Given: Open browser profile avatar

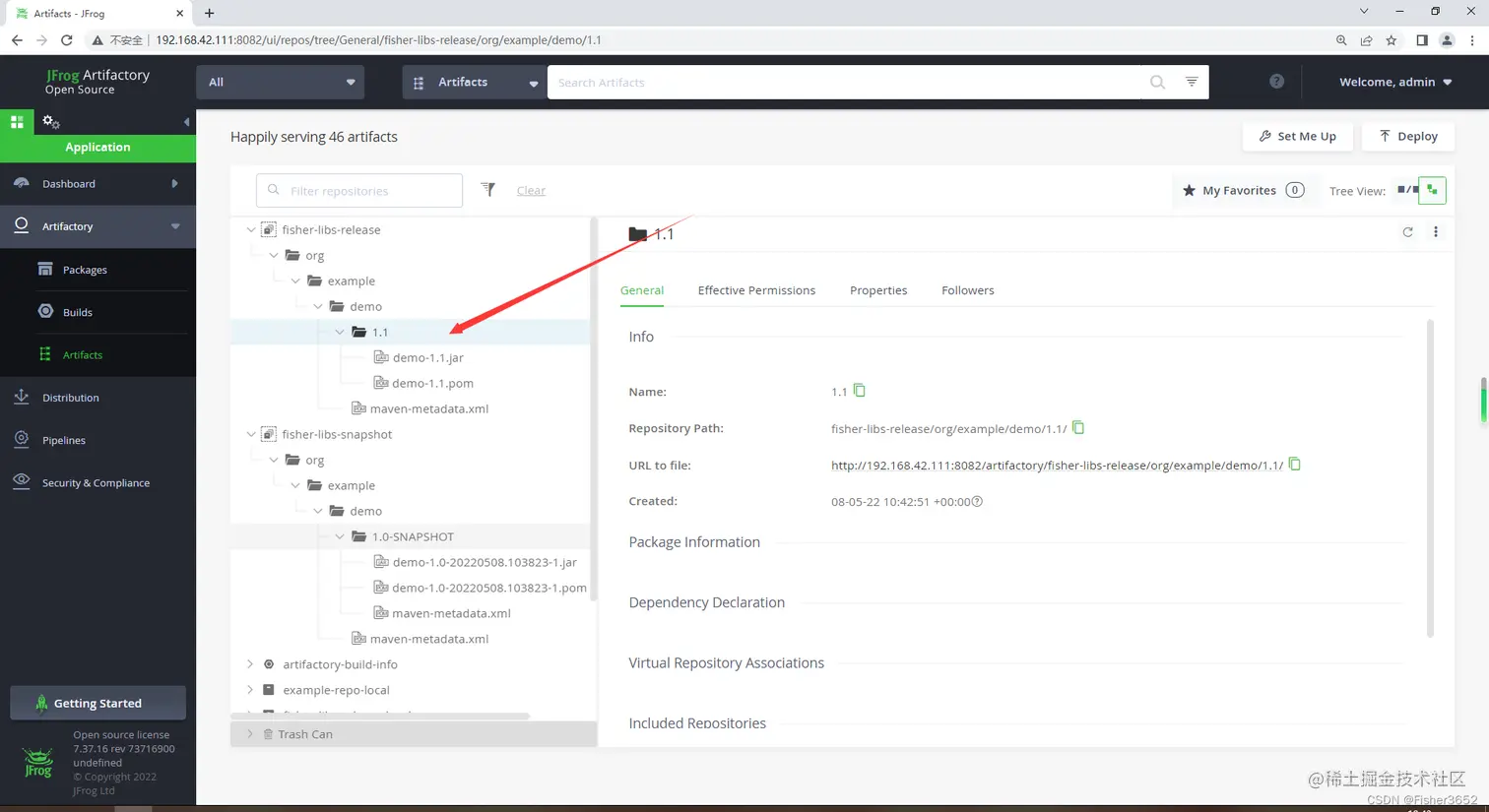Looking at the screenshot, I should coord(1447,40).
